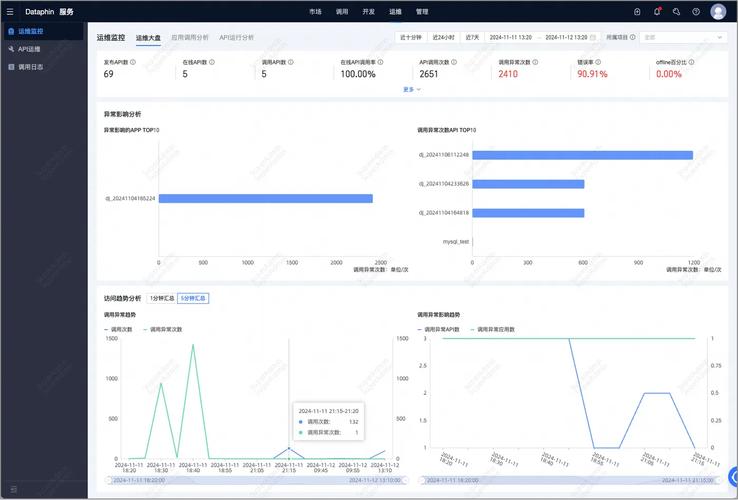Open the 开发 top menu
Viewport: 738px width, 500px height.
pyautogui.click(x=369, y=12)
